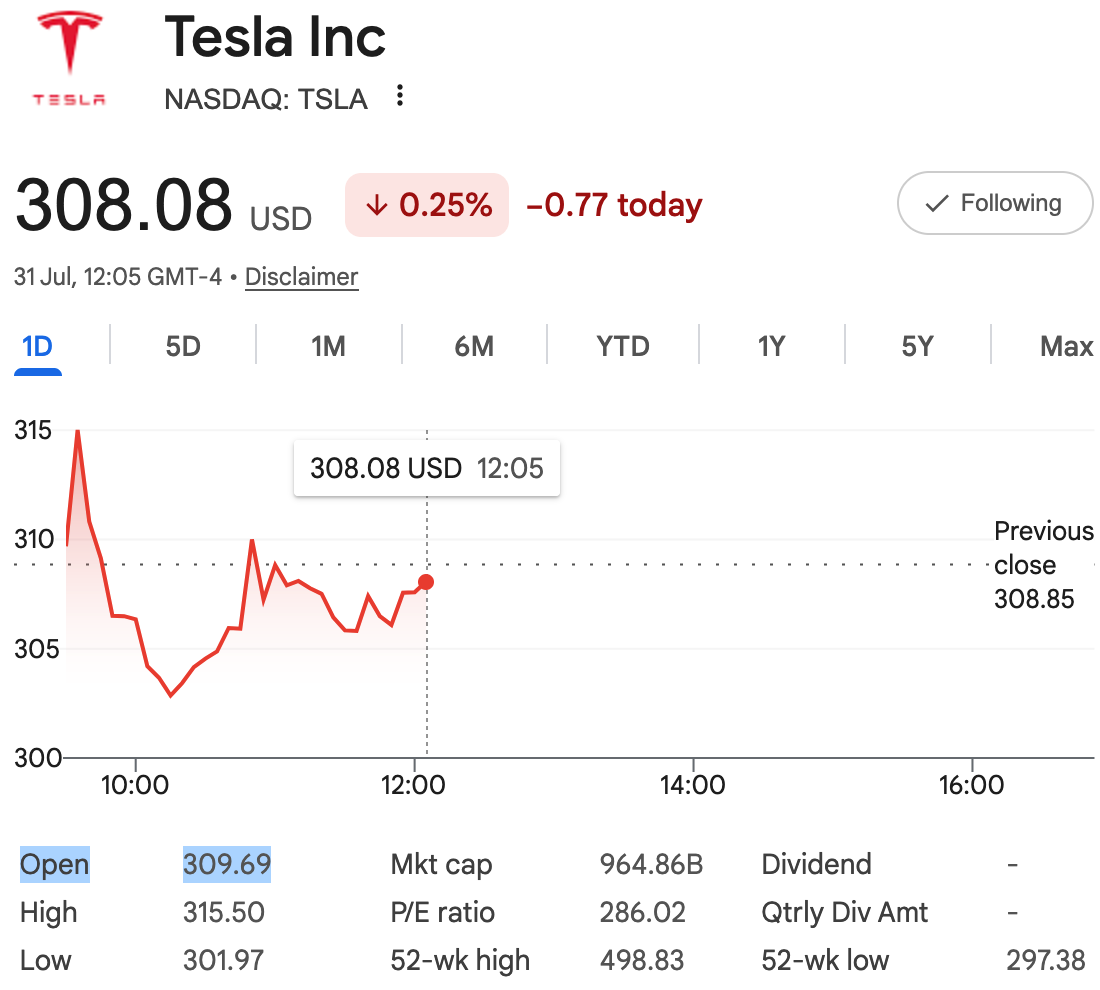Click the checkmark icon in Following button
1100x990 pixels.
click(x=937, y=203)
